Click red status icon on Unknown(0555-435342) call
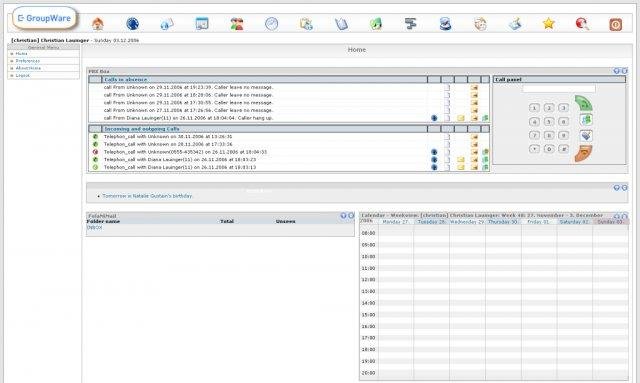 tap(96, 152)
